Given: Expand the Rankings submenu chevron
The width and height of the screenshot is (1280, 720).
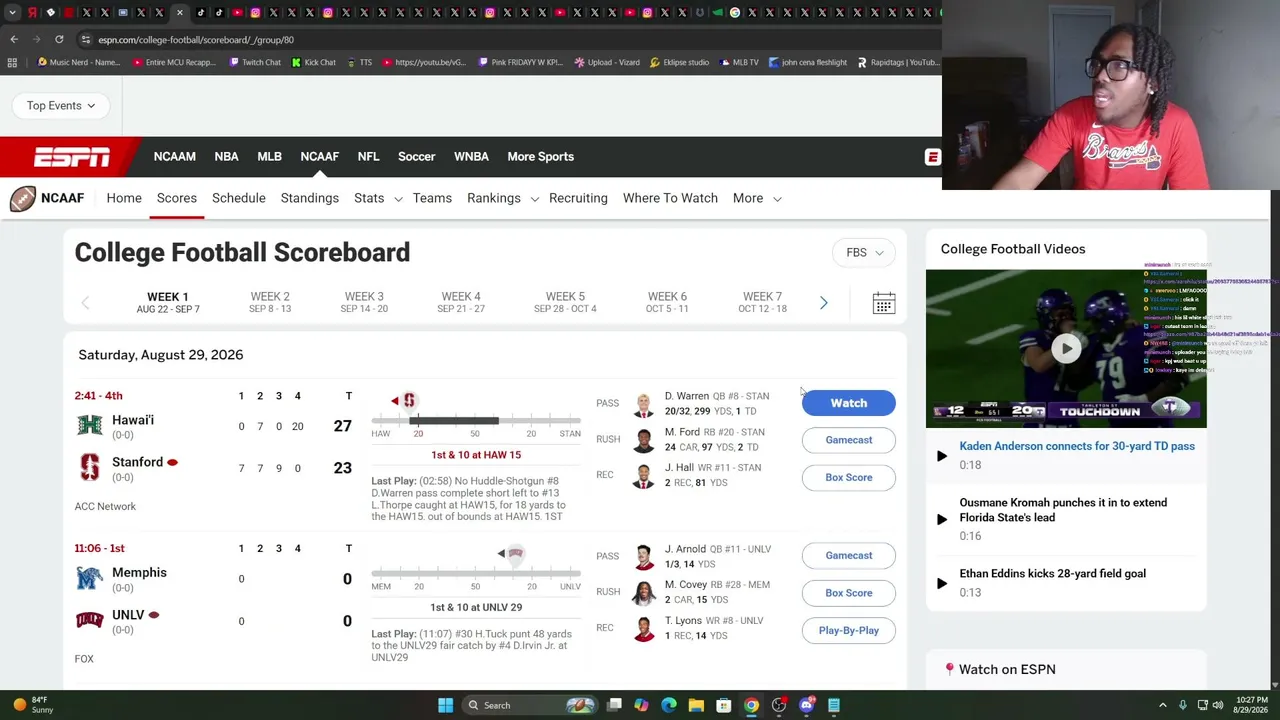Looking at the screenshot, I should pyautogui.click(x=534, y=199).
